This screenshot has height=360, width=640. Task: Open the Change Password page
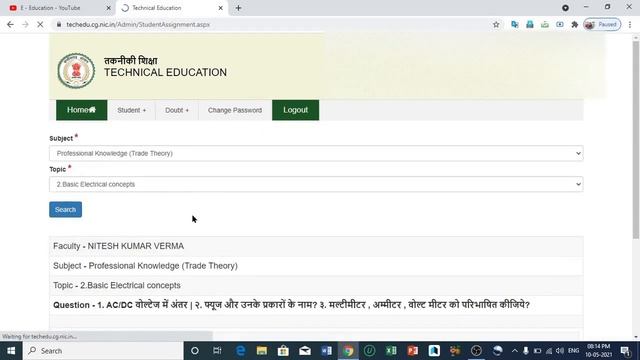coord(235,110)
